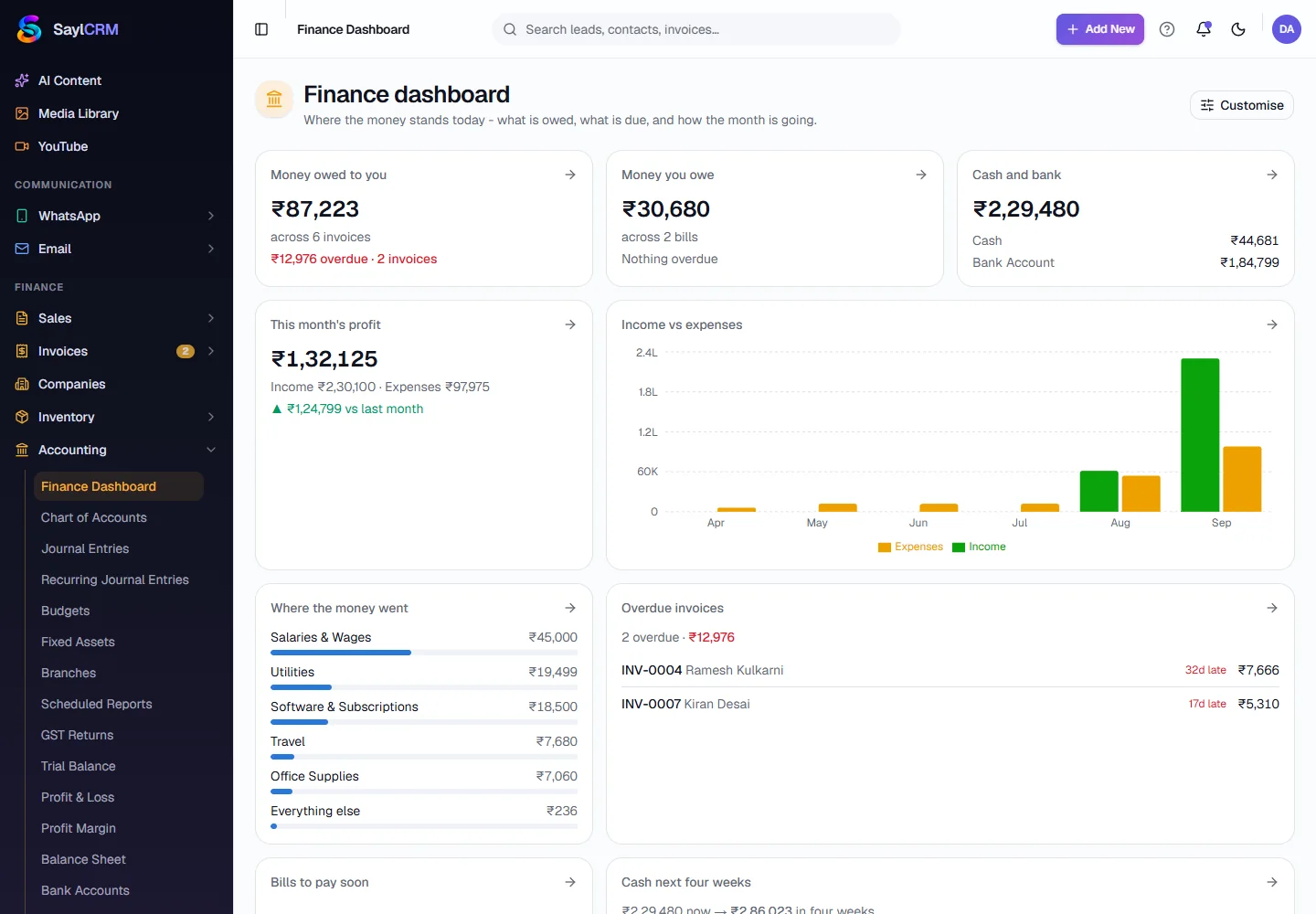Click the Media Library image icon

(x=22, y=113)
